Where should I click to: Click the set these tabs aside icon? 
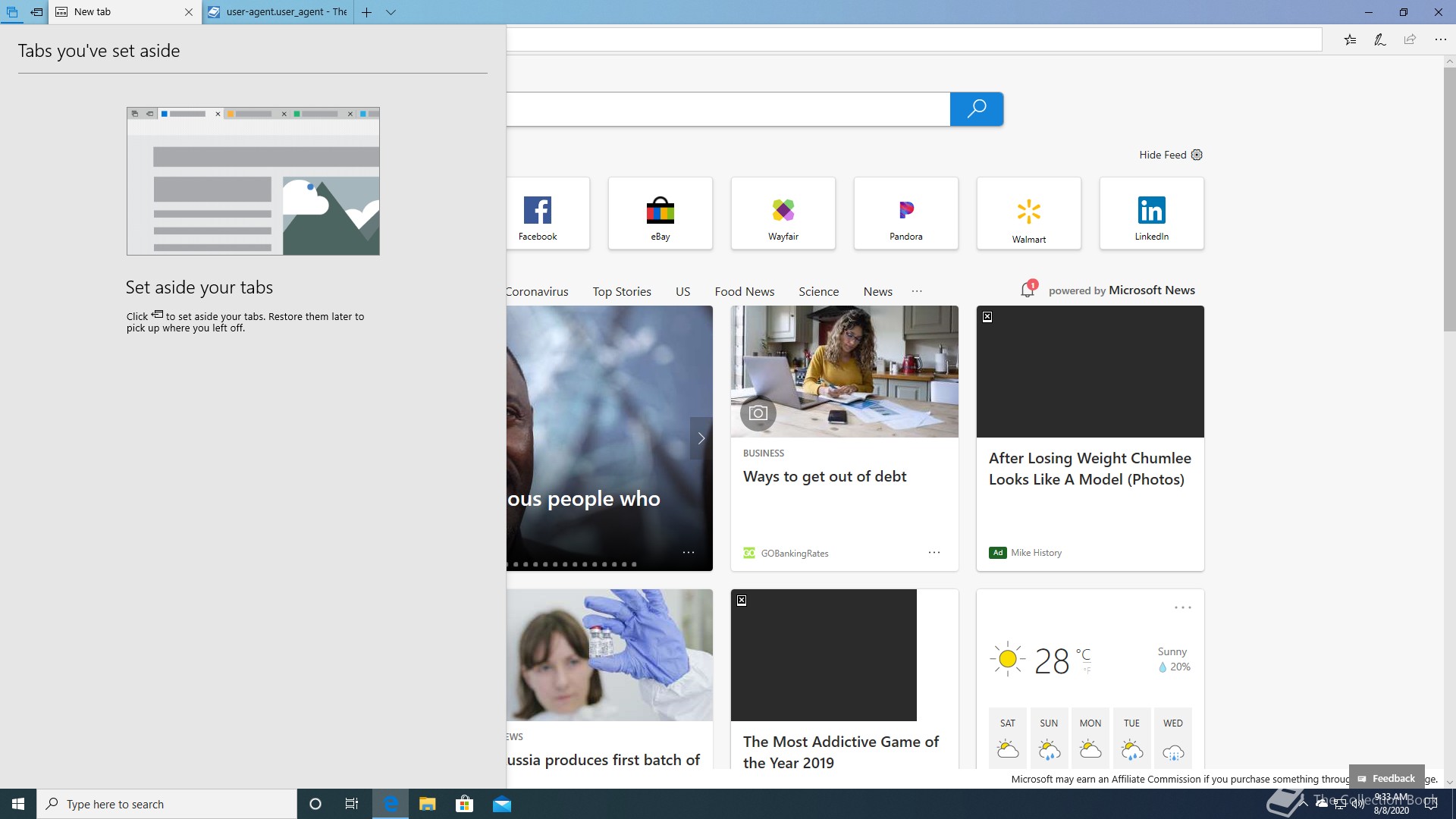[36, 12]
